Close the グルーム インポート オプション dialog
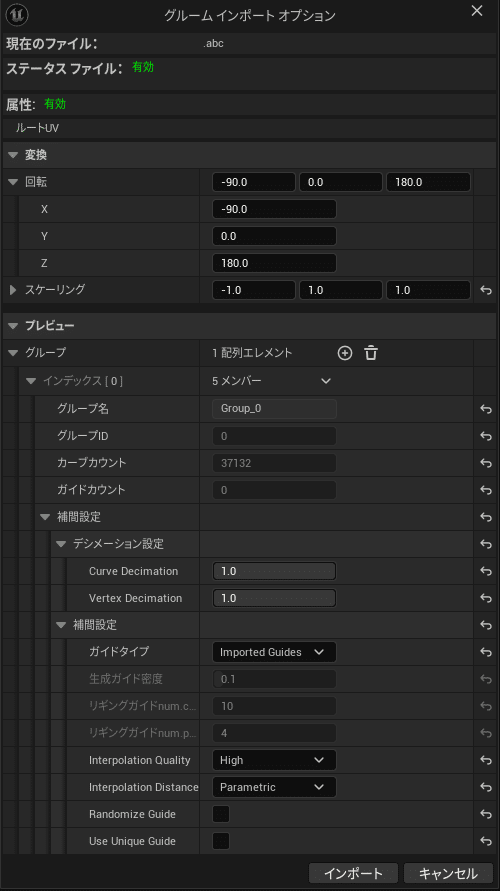500x891 pixels. click(x=477, y=11)
